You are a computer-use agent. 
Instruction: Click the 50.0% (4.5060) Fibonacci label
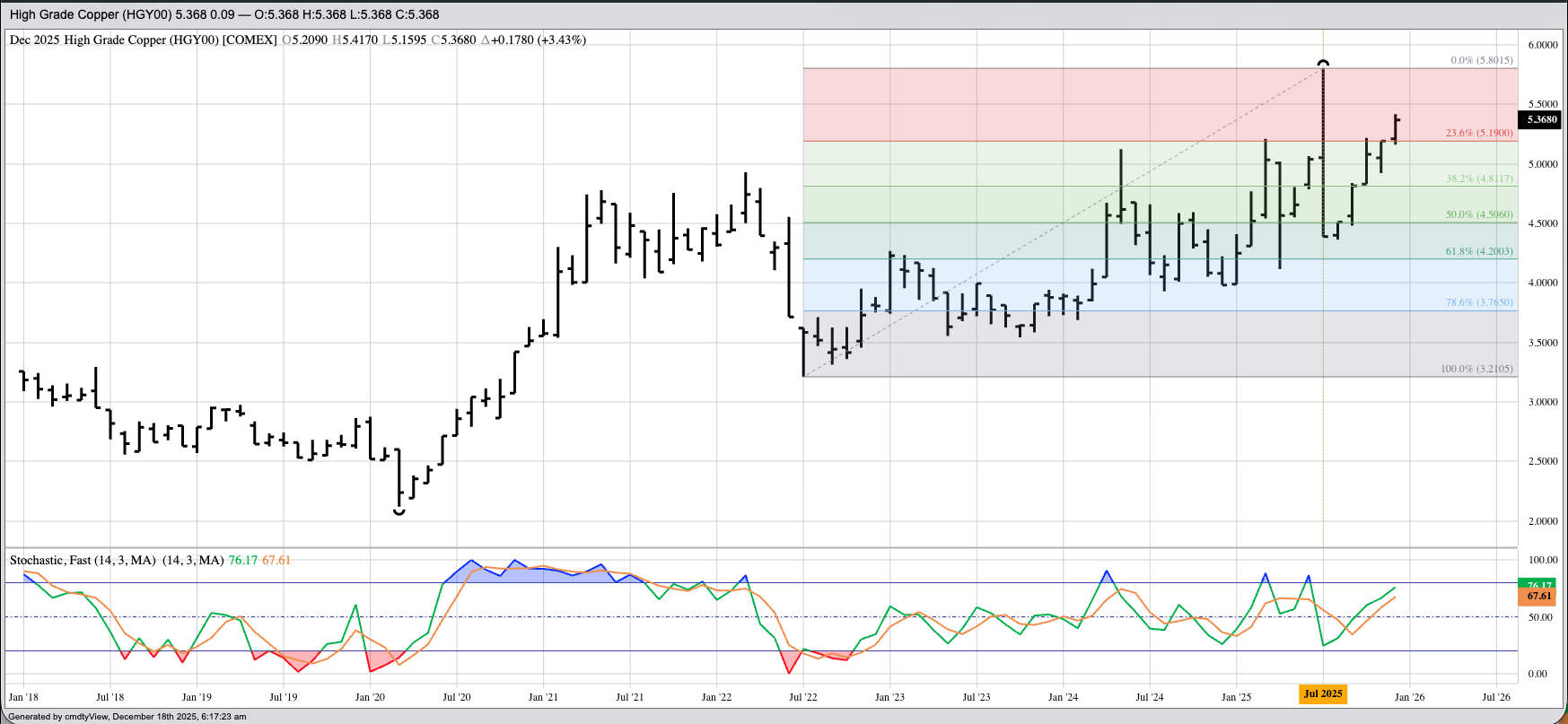pos(1479,214)
